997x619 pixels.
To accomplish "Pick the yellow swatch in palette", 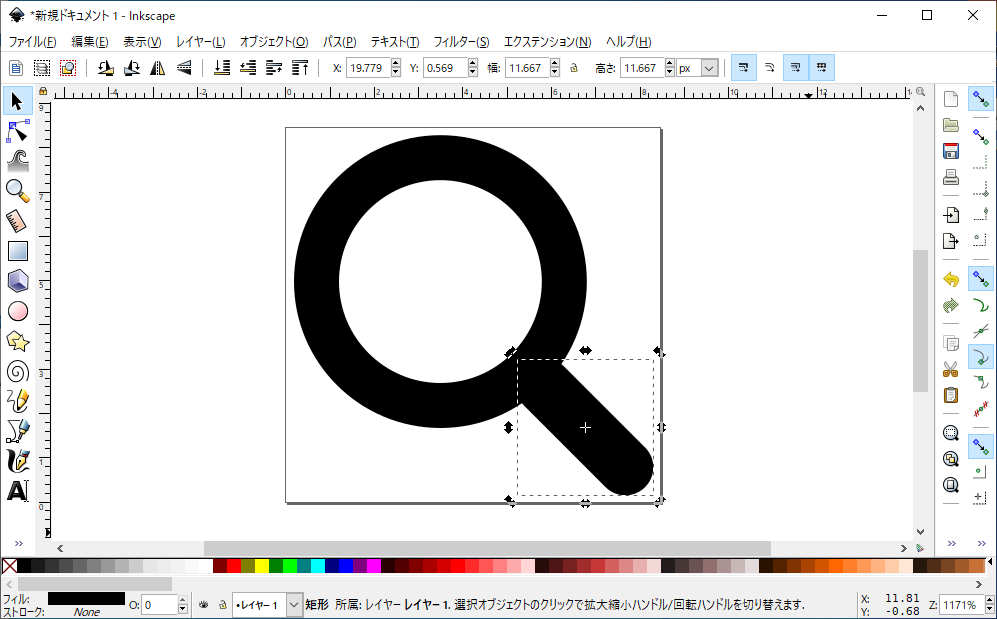I will click(x=262, y=566).
